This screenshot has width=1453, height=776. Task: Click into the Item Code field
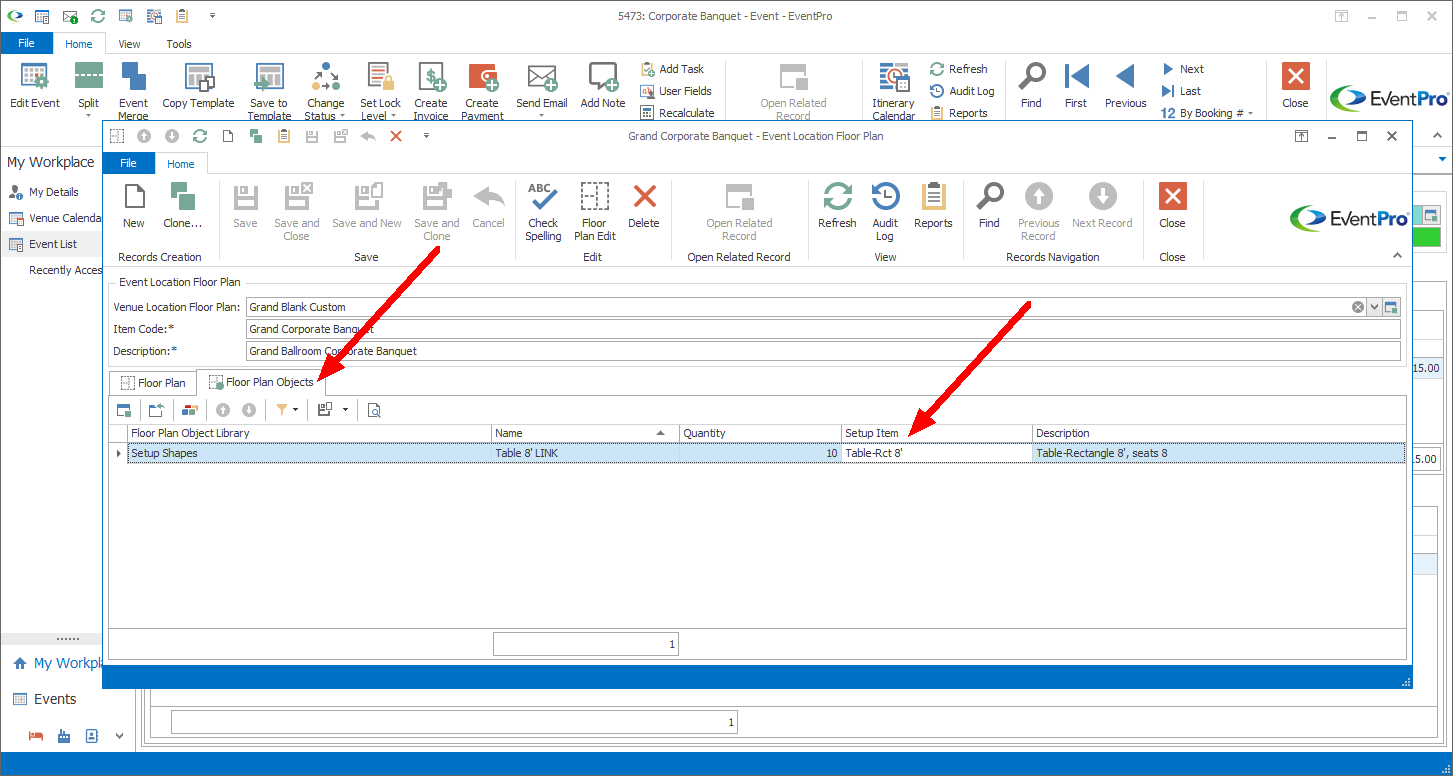(x=823, y=329)
